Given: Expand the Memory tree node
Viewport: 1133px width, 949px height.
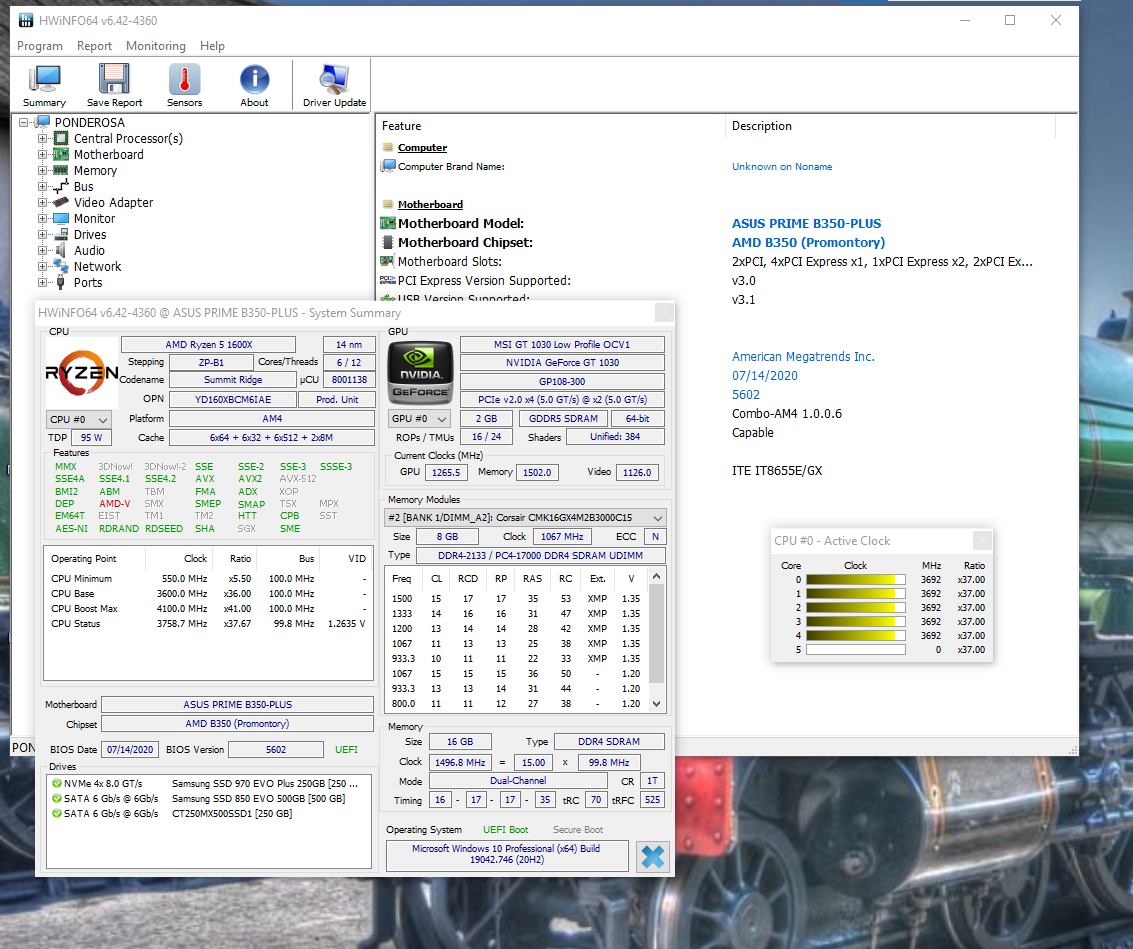Looking at the screenshot, I should pyautogui.click(x=42, y=171).
